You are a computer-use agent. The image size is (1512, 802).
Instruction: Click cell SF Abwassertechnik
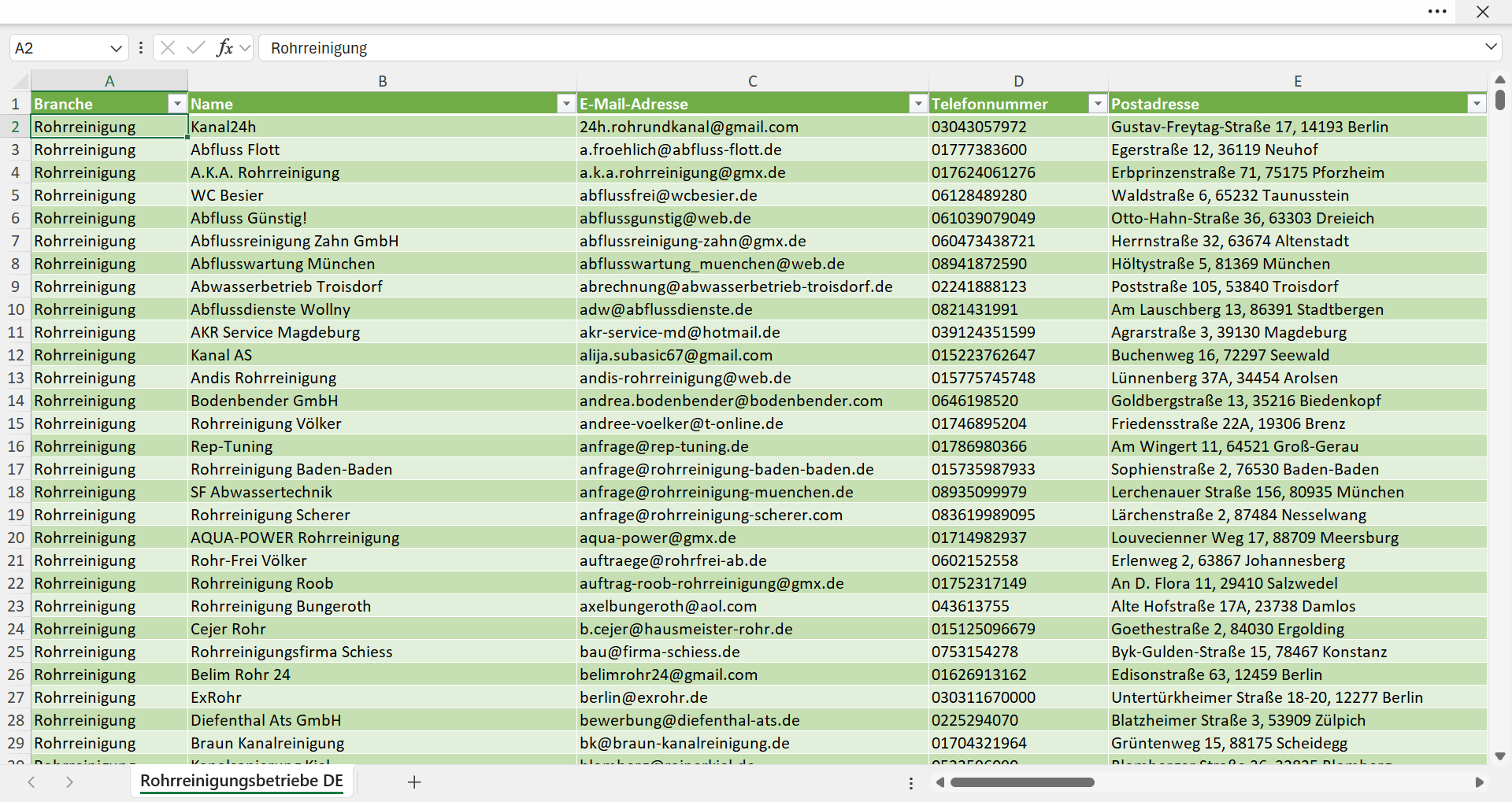point(382,492)
